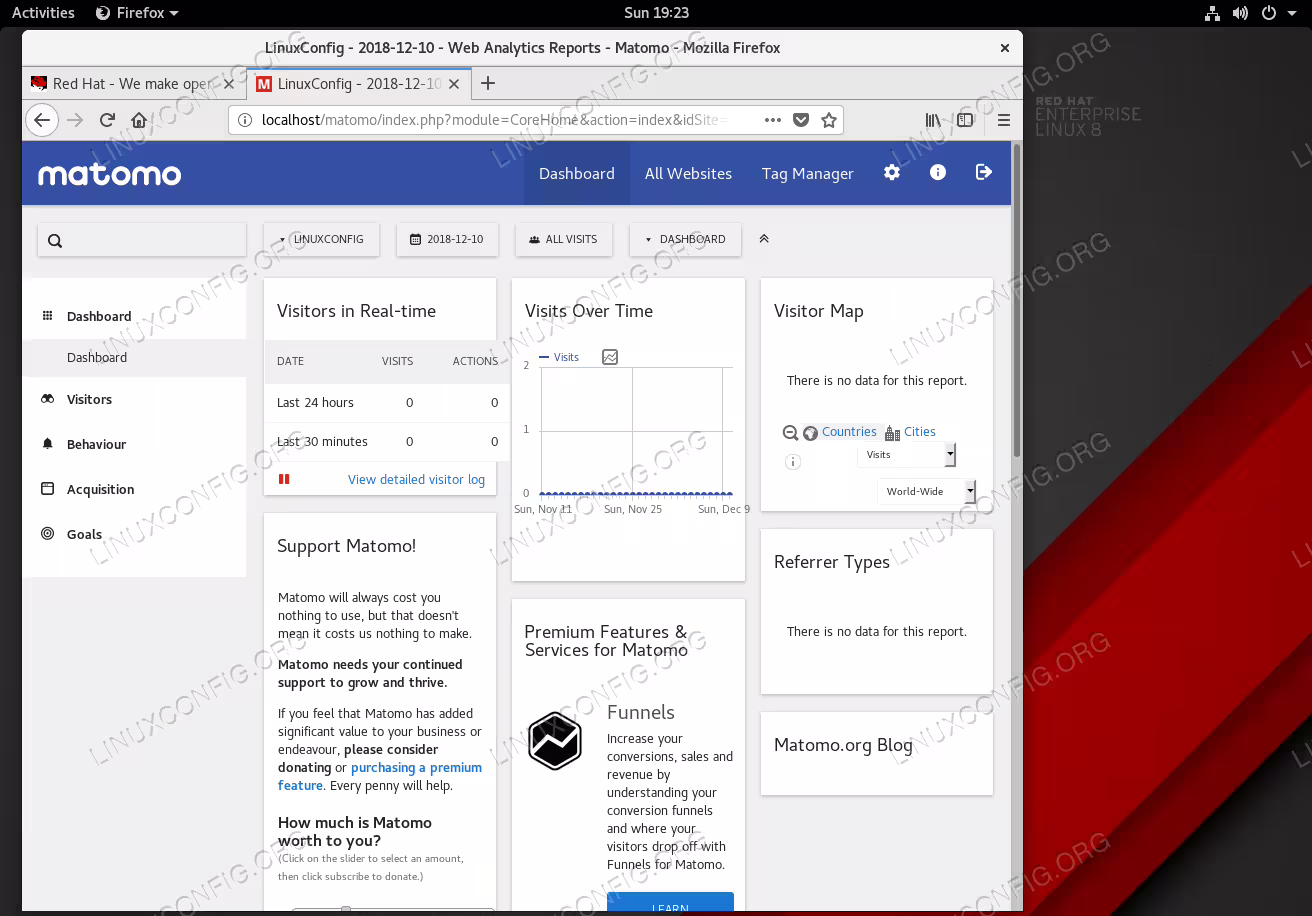Open the network status icon in system tray

[x=1212, y=13]
